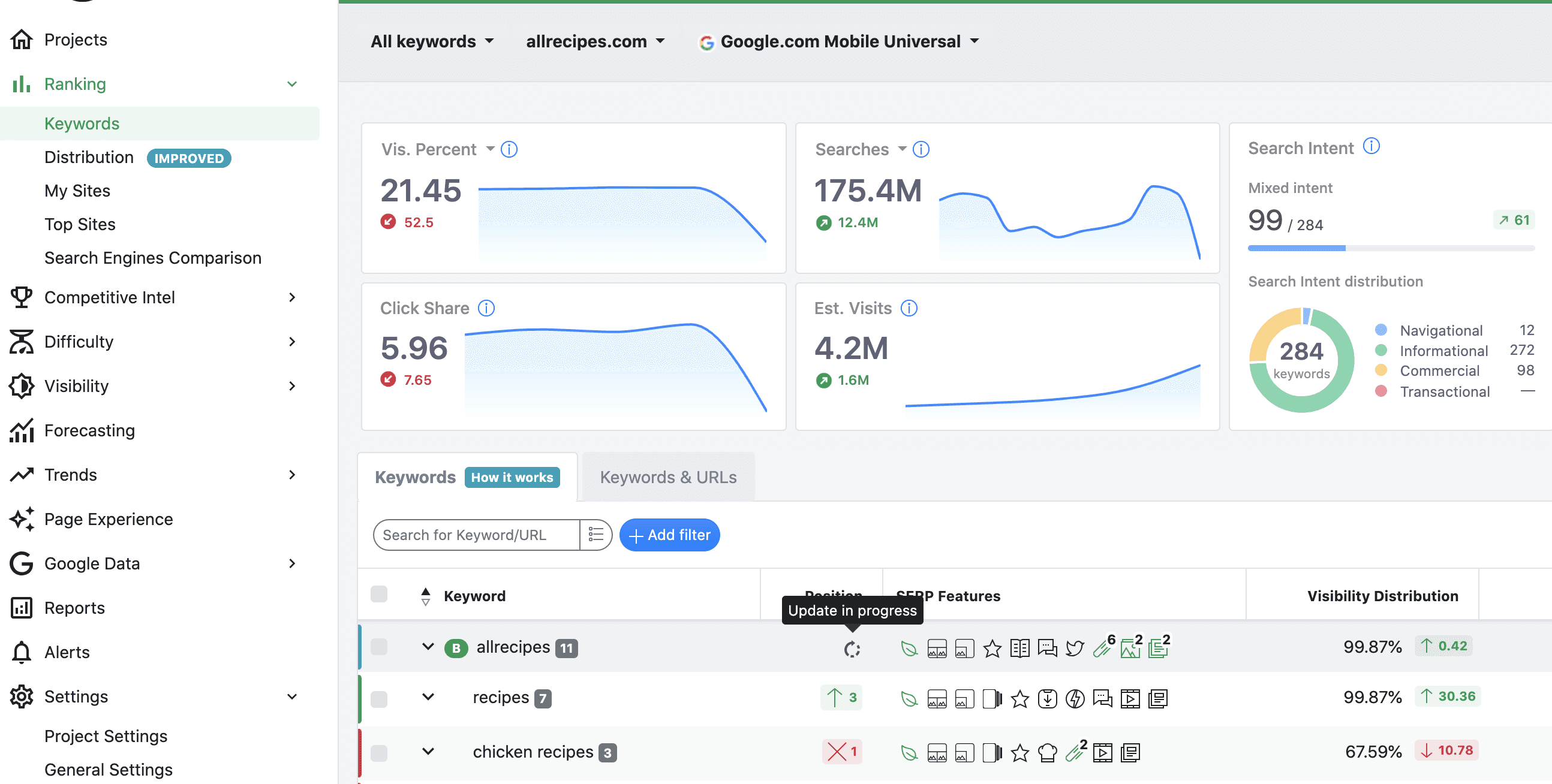Open Project Settings in the sidebar
The width and height of the screenshot is (1552, 784).
coord(106,736)
